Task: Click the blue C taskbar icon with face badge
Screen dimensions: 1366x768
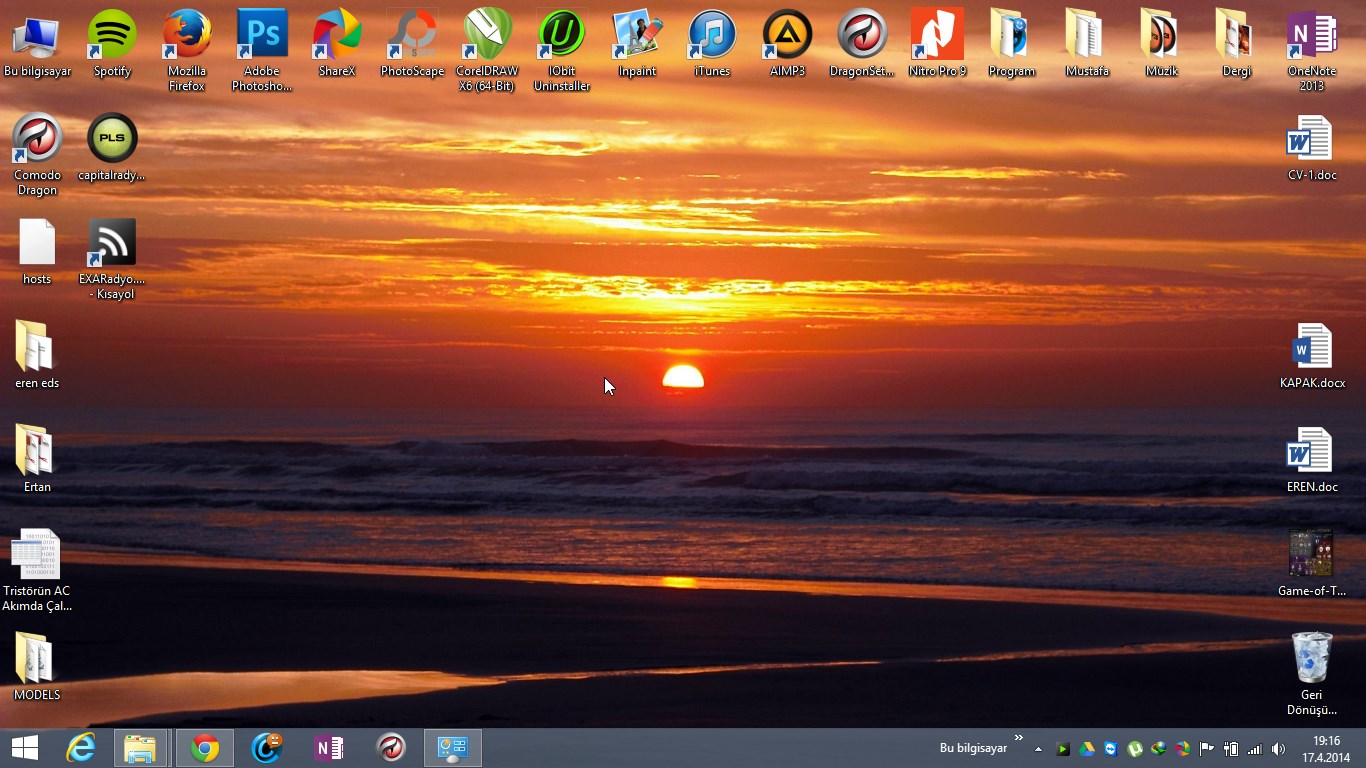Action: point(267,748)
